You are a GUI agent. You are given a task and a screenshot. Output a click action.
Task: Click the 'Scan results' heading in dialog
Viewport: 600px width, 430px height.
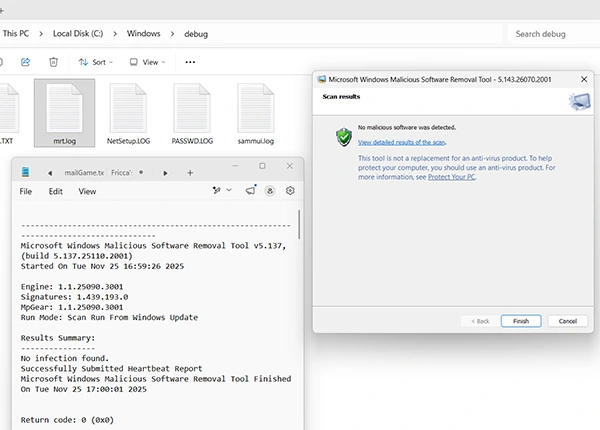[x=341, y=96]
